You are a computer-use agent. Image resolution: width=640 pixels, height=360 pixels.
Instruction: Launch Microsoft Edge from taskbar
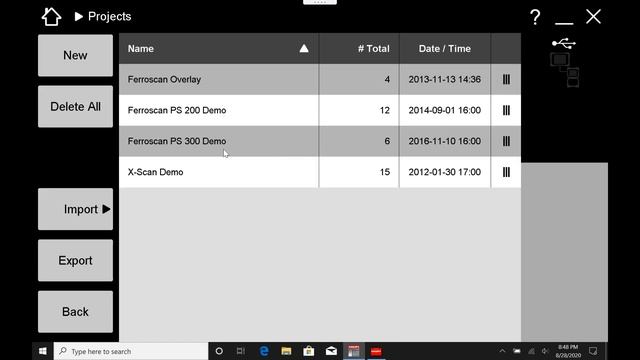[264, 351]
